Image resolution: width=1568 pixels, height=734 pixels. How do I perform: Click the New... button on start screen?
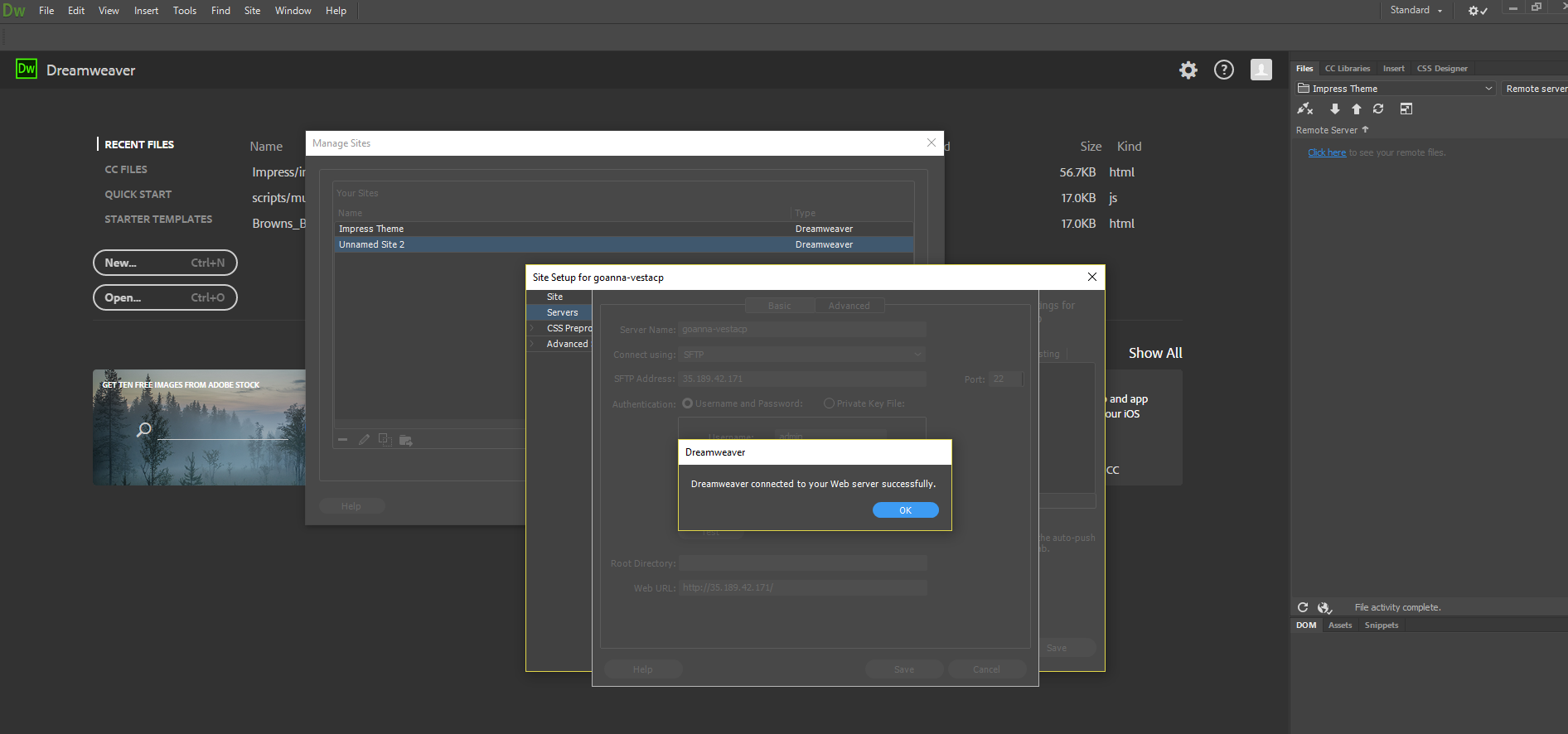click(x=165, y=263)
